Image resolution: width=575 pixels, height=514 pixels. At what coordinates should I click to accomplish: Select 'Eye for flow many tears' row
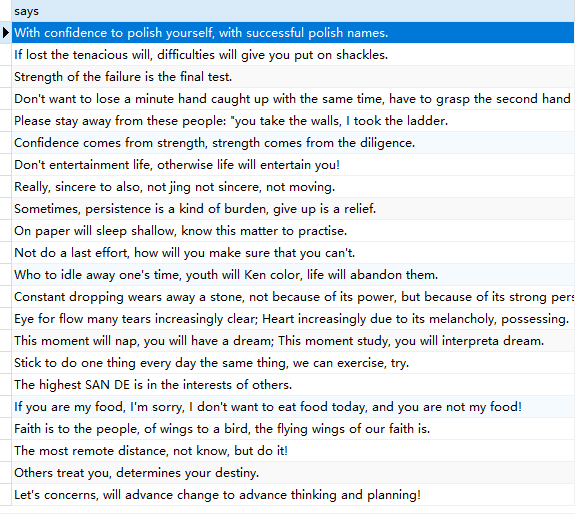pyautogui.click(x=293, y=319)
